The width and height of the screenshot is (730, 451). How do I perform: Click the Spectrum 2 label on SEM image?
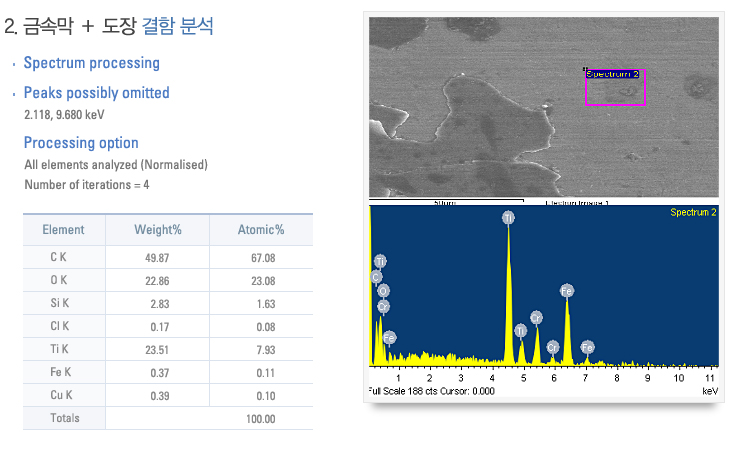click(612, 74)
